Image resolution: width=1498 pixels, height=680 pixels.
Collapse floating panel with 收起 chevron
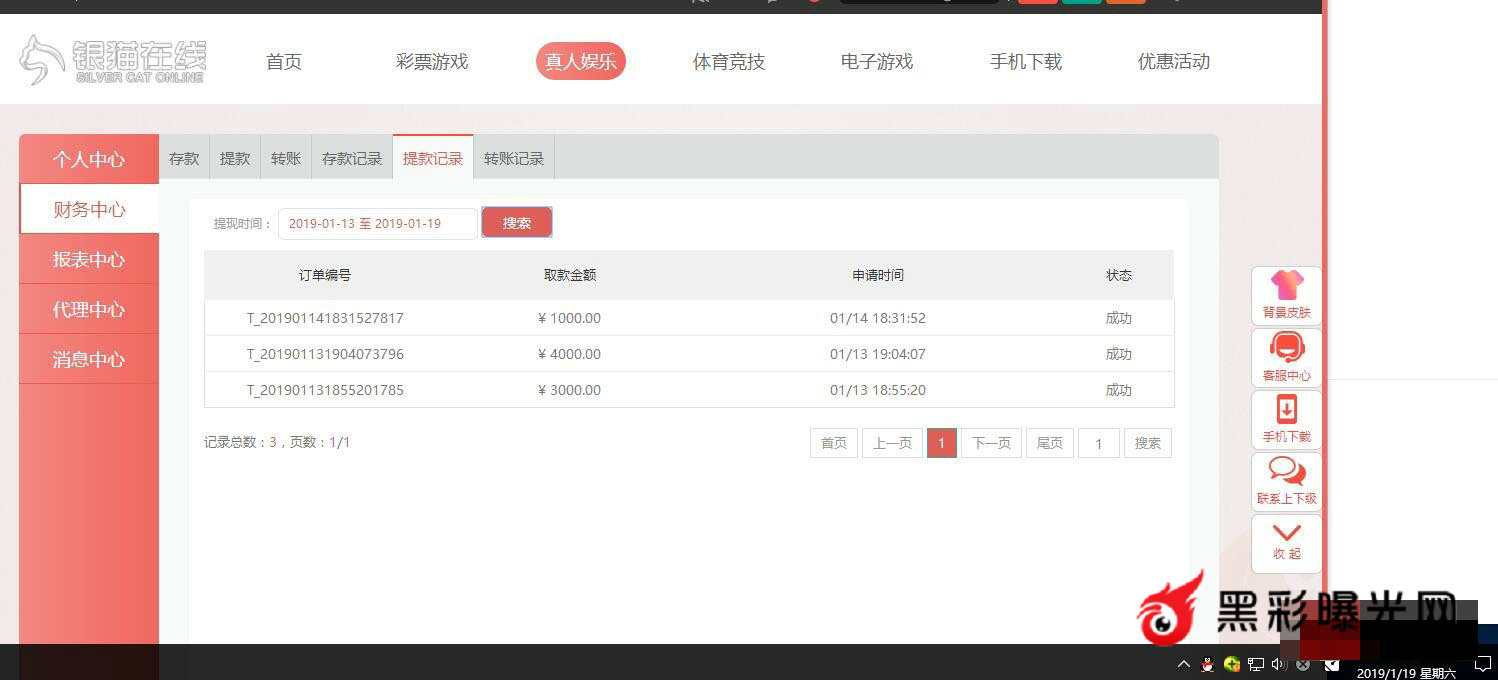(x=1286, y=541)
